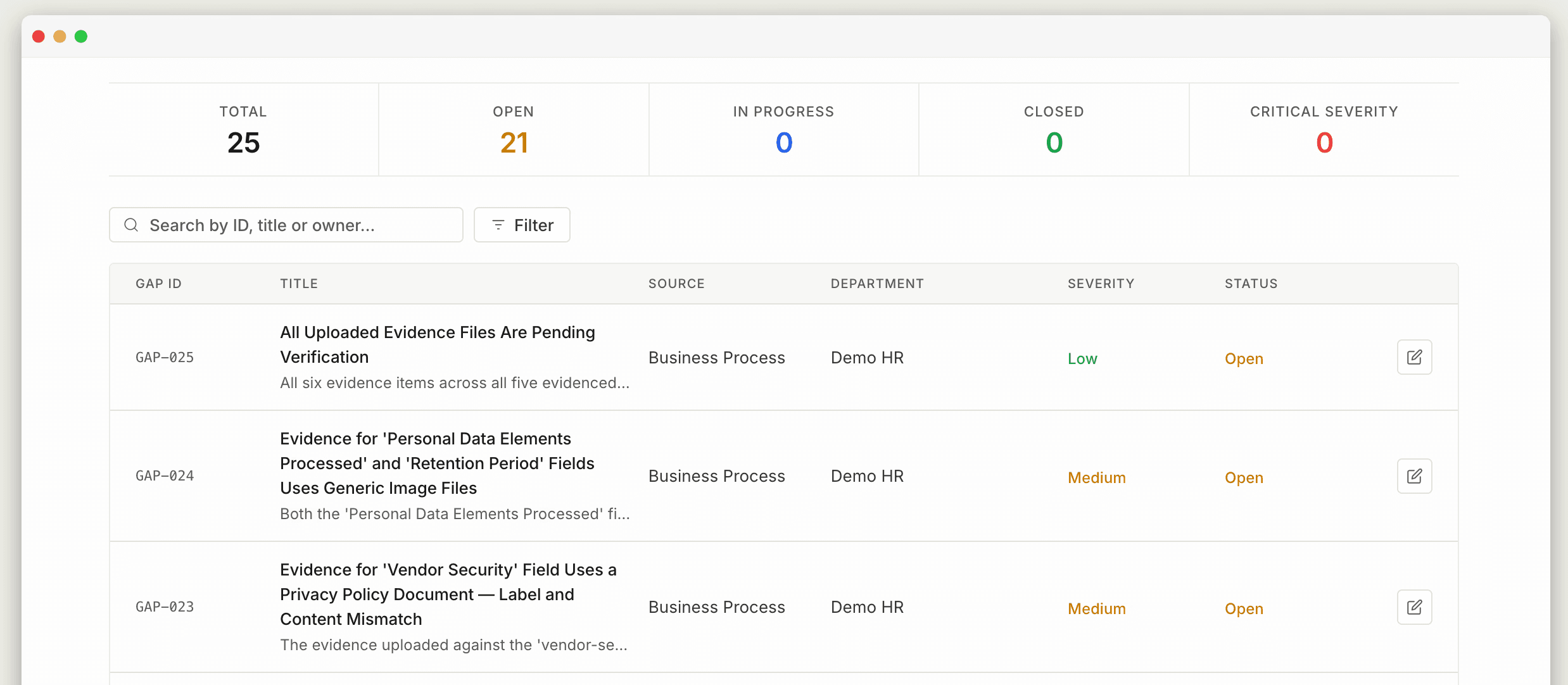Open the Filter button
The image size is (1568, 685).
[x=522, y=225]
